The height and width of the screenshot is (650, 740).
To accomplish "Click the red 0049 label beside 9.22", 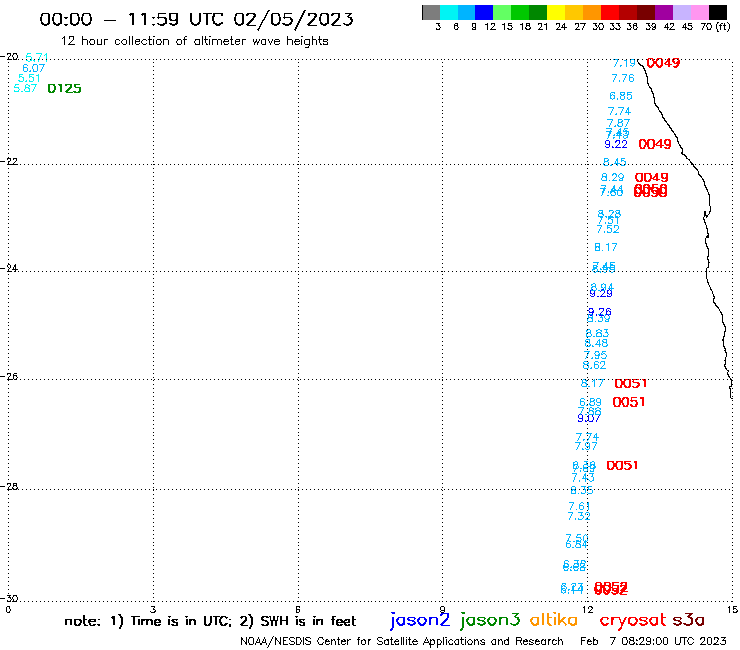I will [x=655, y=144].
